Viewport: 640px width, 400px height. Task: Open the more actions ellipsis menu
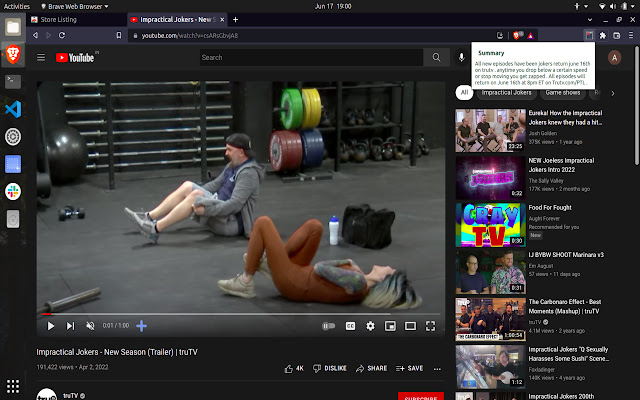click(x=437, y=369)
